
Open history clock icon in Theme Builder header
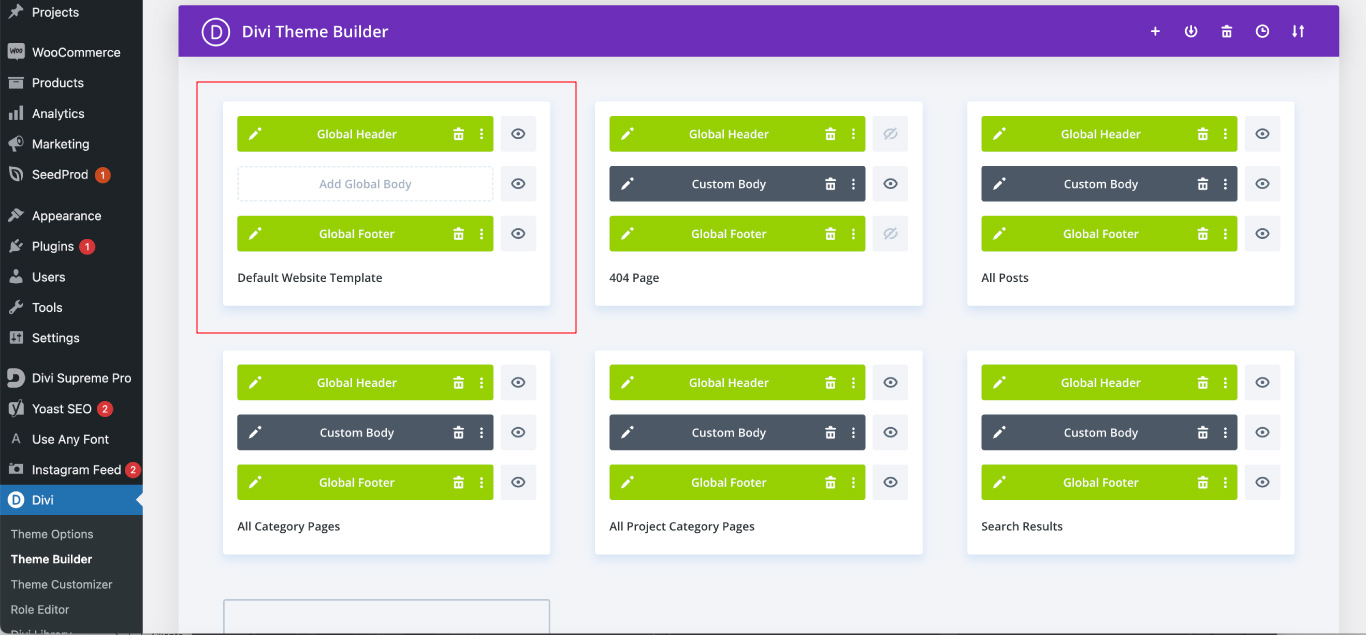1263,31
